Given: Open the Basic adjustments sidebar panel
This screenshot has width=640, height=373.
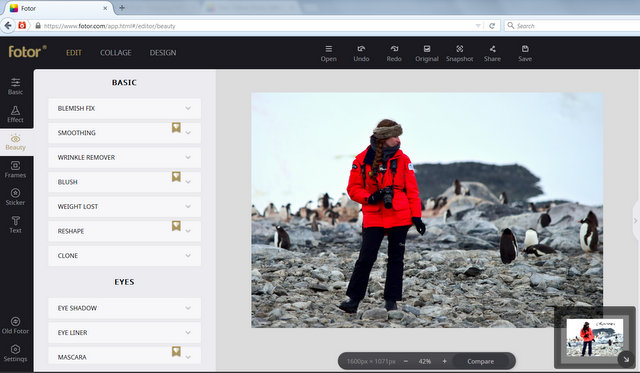Looking at the screenshot, I should point(15,86).
